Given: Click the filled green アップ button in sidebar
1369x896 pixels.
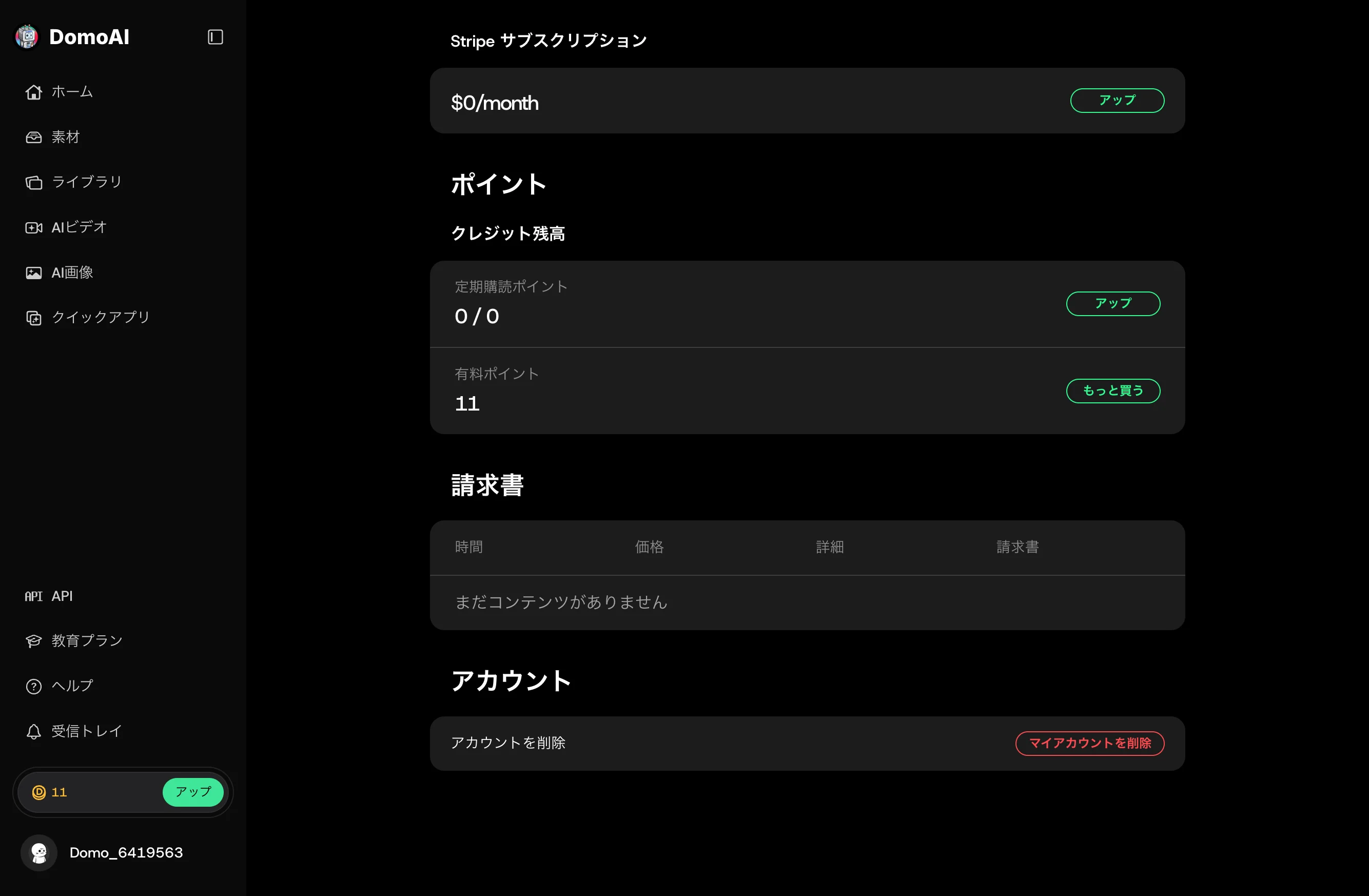Looking at the screenshot, I should coord(193,792).
